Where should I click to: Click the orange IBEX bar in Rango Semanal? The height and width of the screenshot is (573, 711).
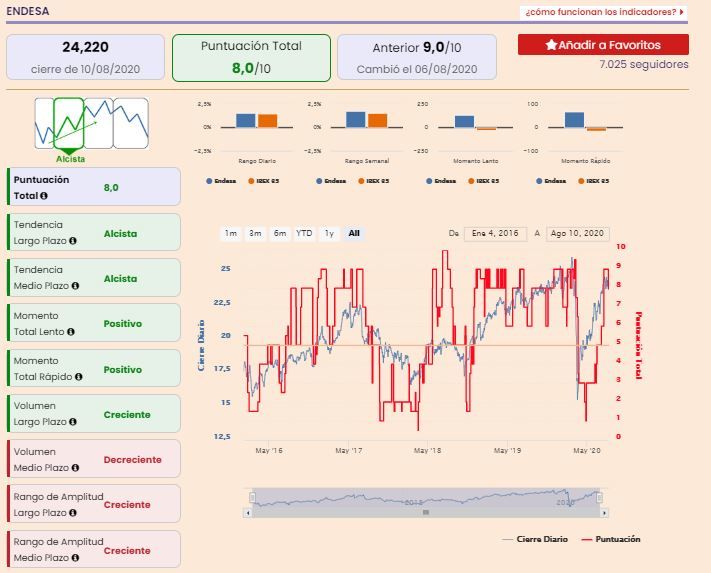point(377,121)
